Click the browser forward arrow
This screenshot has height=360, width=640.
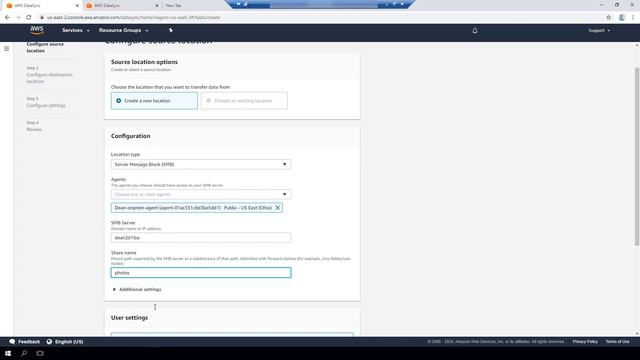18,18
